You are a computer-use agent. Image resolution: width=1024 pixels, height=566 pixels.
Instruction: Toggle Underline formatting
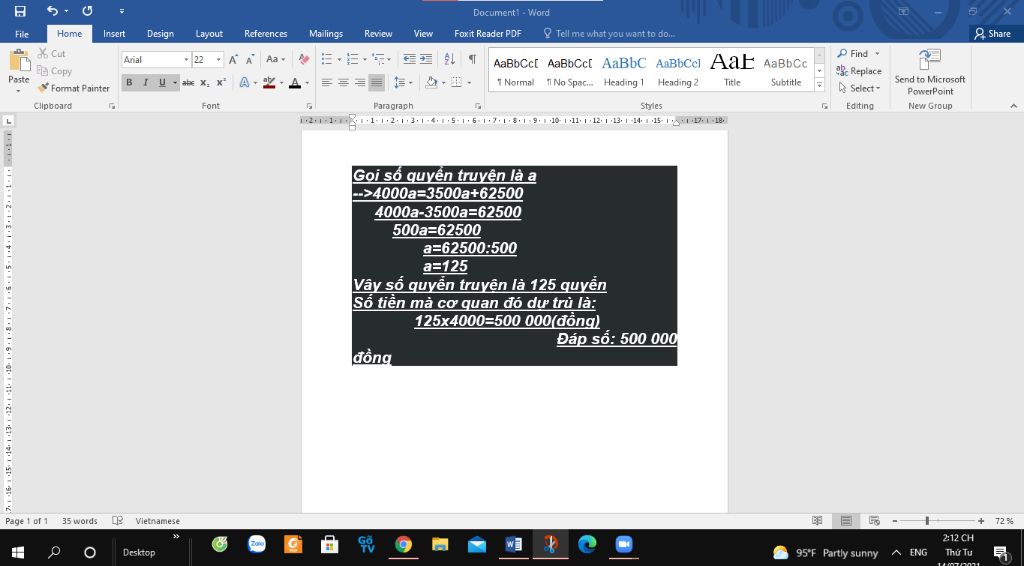click(x=162, y=83)
